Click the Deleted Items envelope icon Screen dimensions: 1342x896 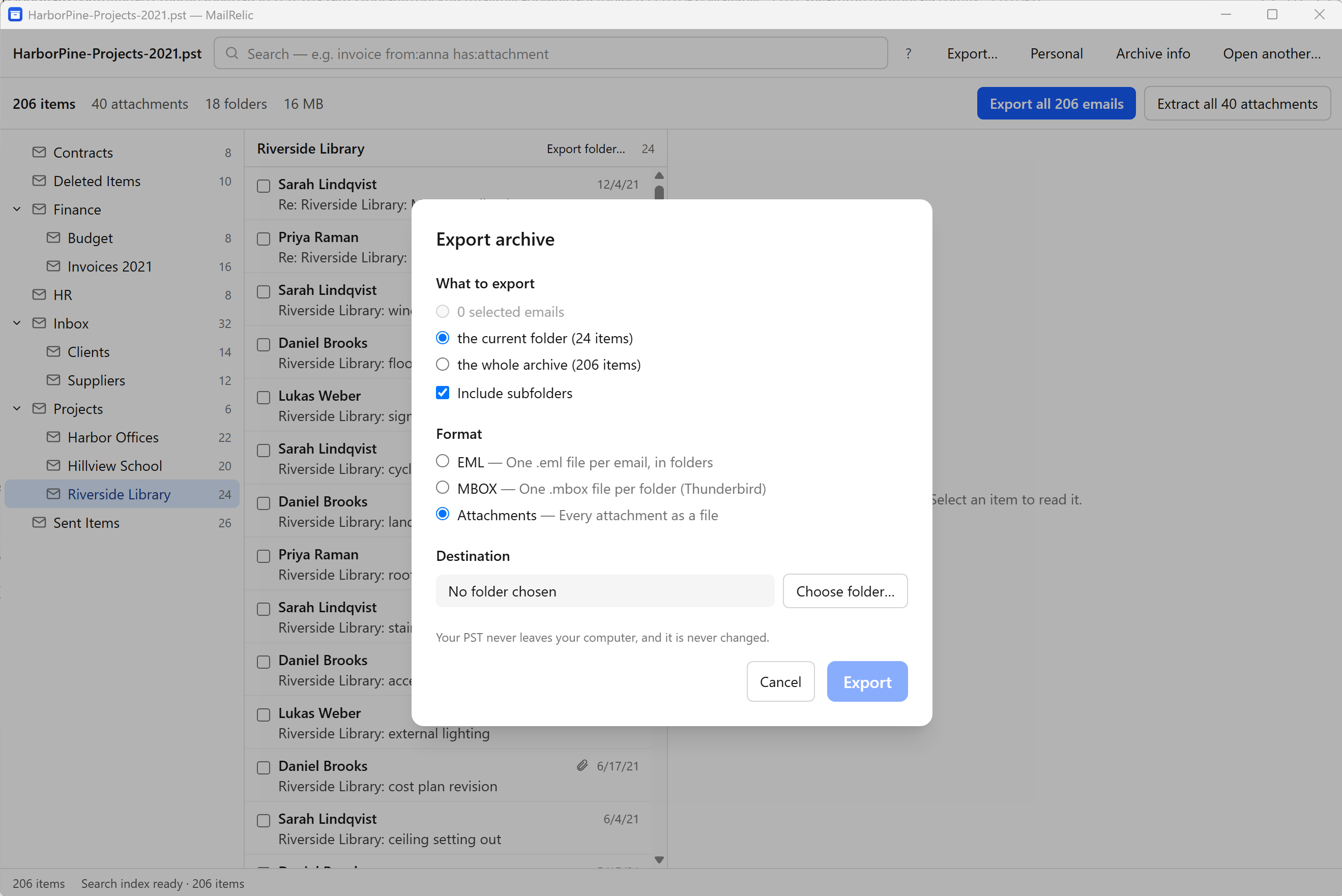click(39, 181)
